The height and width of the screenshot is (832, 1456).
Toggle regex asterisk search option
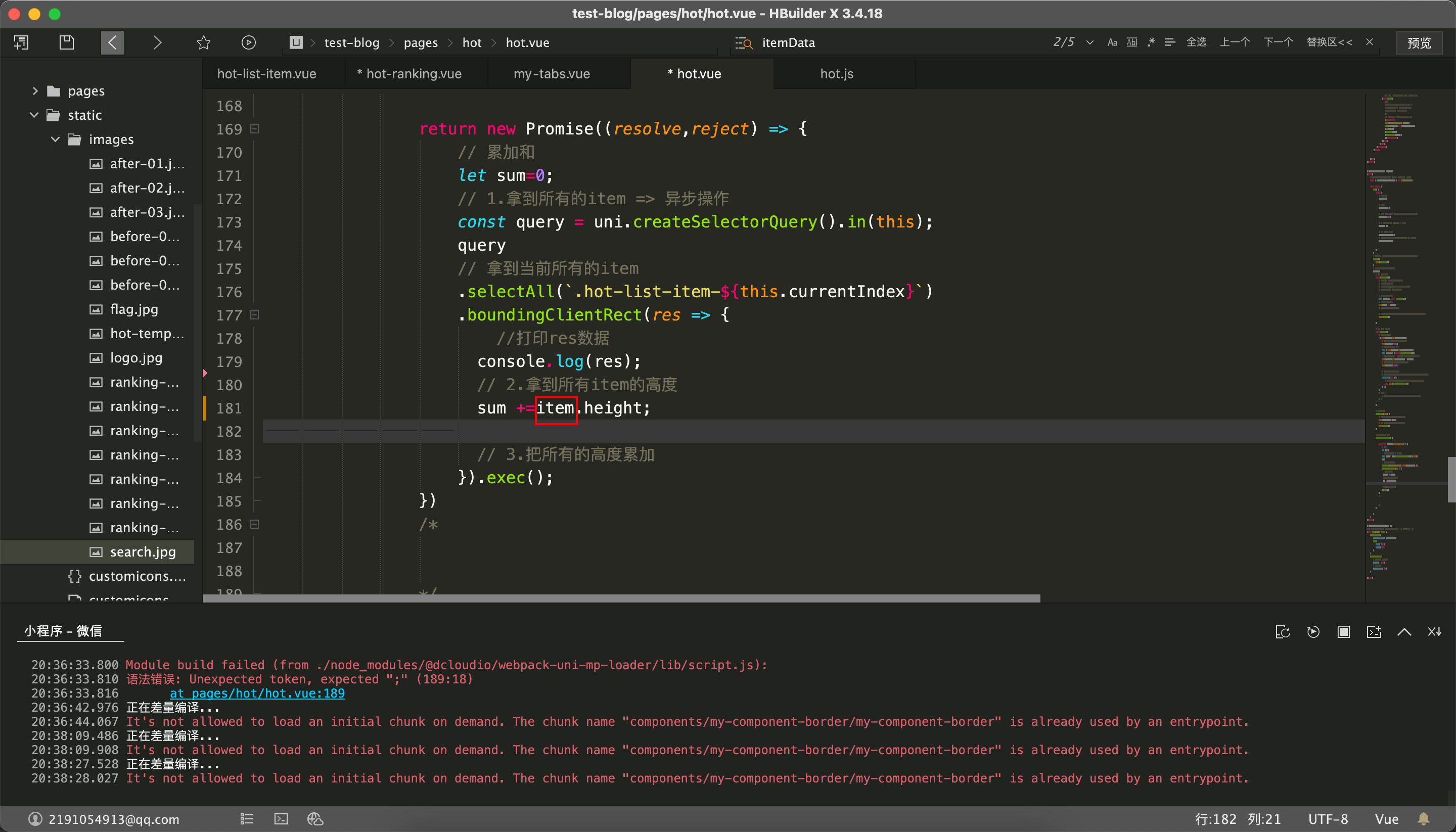[x=1151, y=42]
